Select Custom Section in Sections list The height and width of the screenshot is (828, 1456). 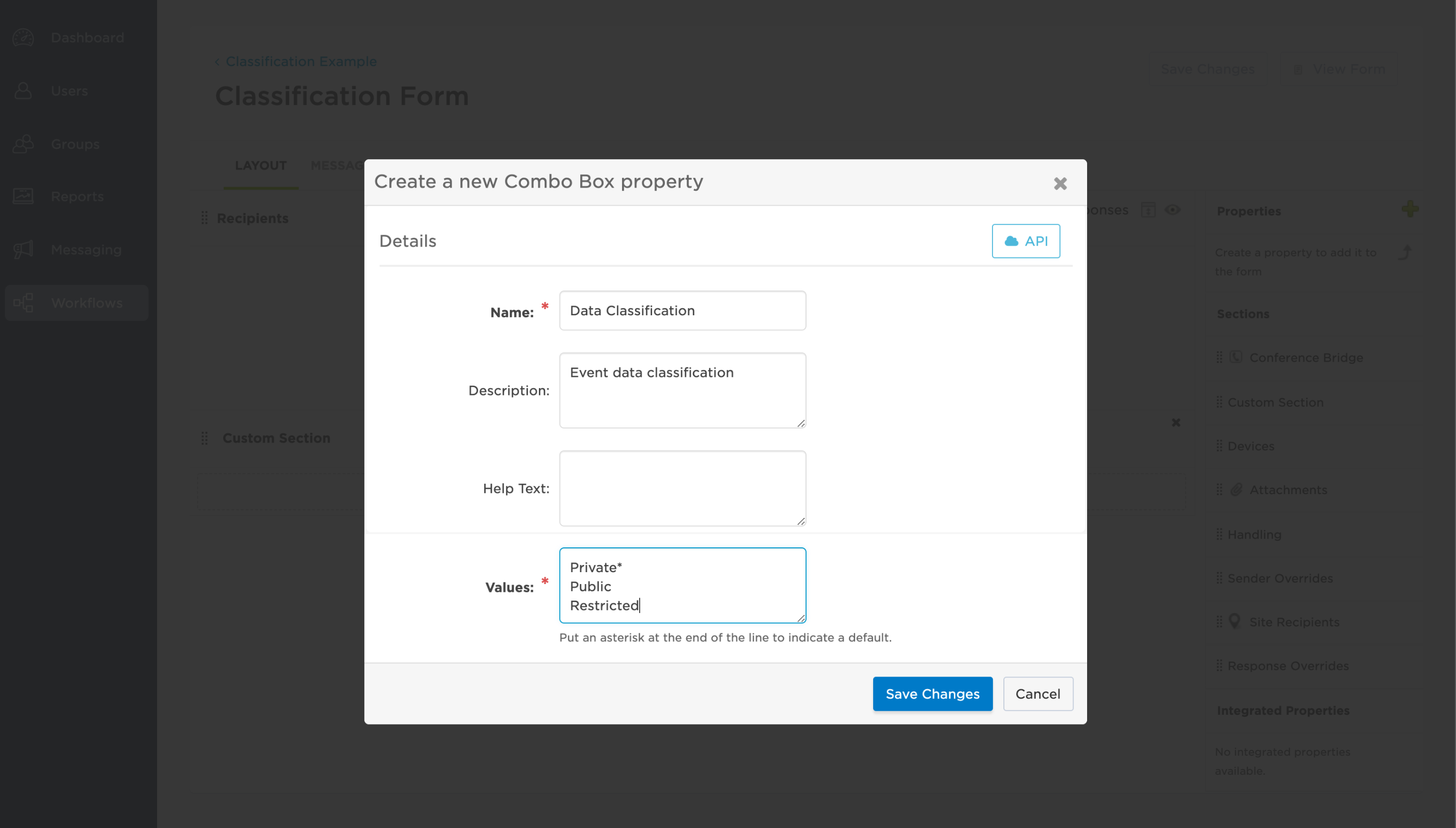tap(1314, 402)
